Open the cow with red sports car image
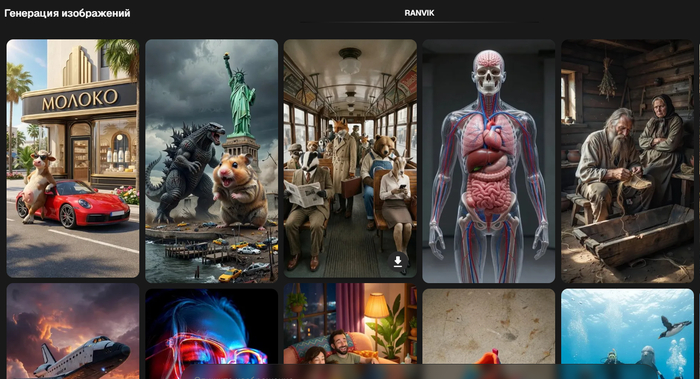 73,158
